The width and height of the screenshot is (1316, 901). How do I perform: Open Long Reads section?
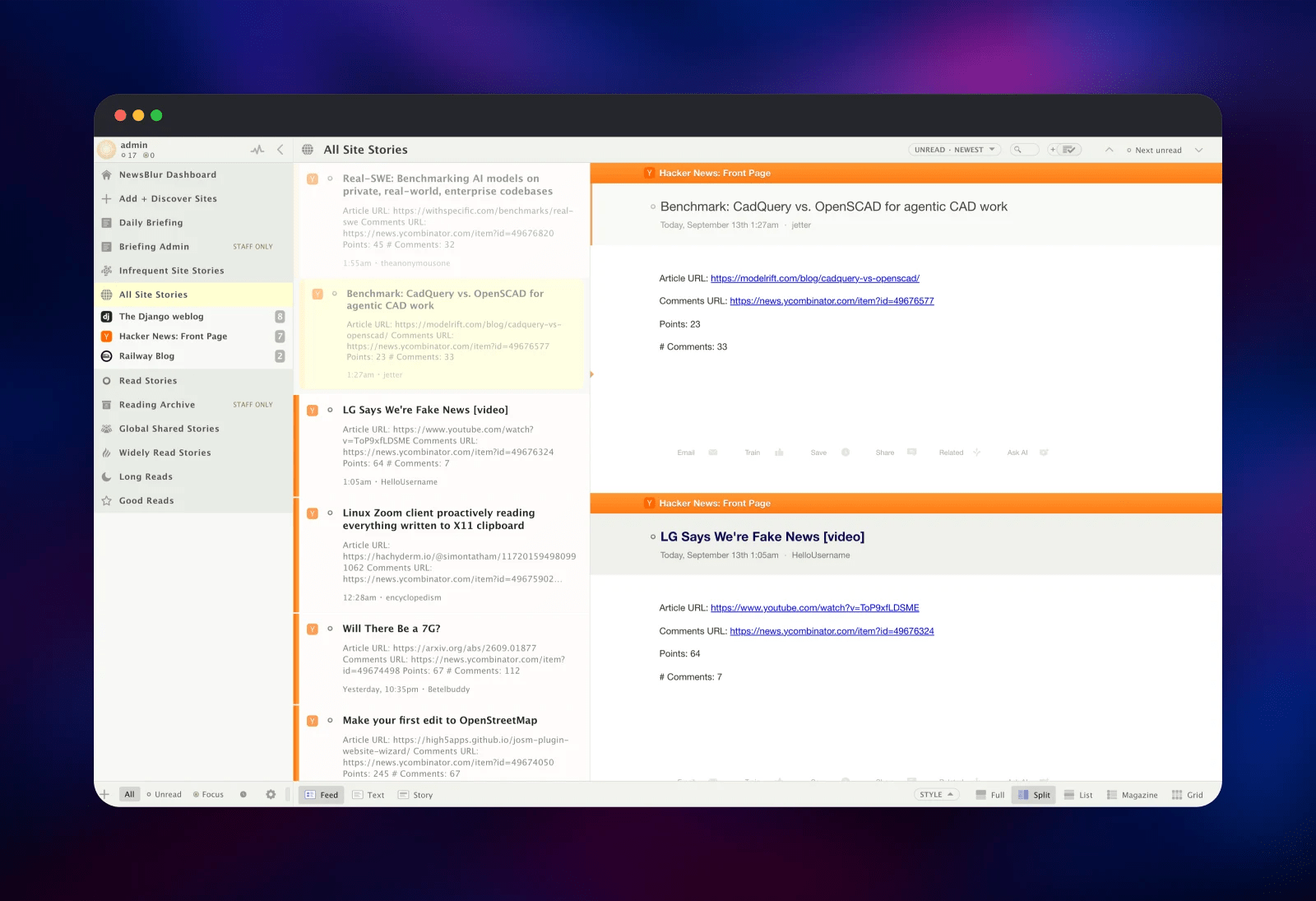(x=193, y=476)
